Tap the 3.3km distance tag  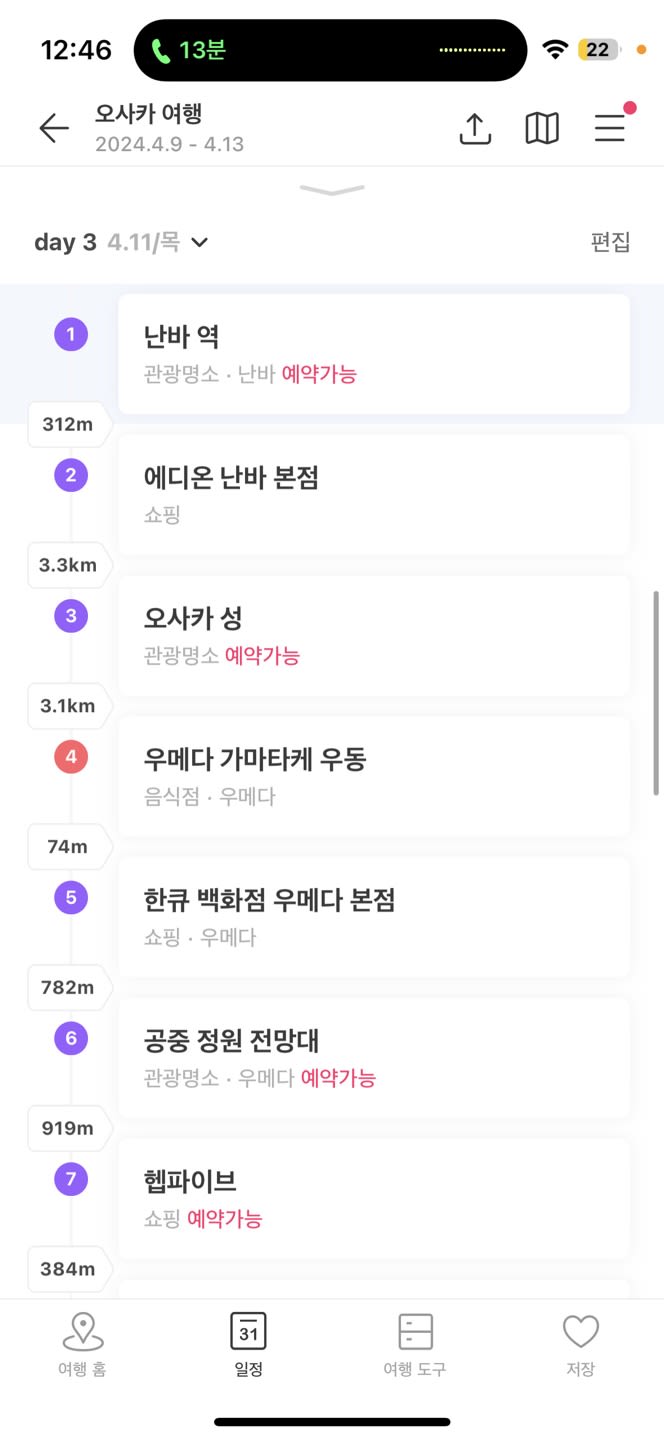[x=68, y=565]
